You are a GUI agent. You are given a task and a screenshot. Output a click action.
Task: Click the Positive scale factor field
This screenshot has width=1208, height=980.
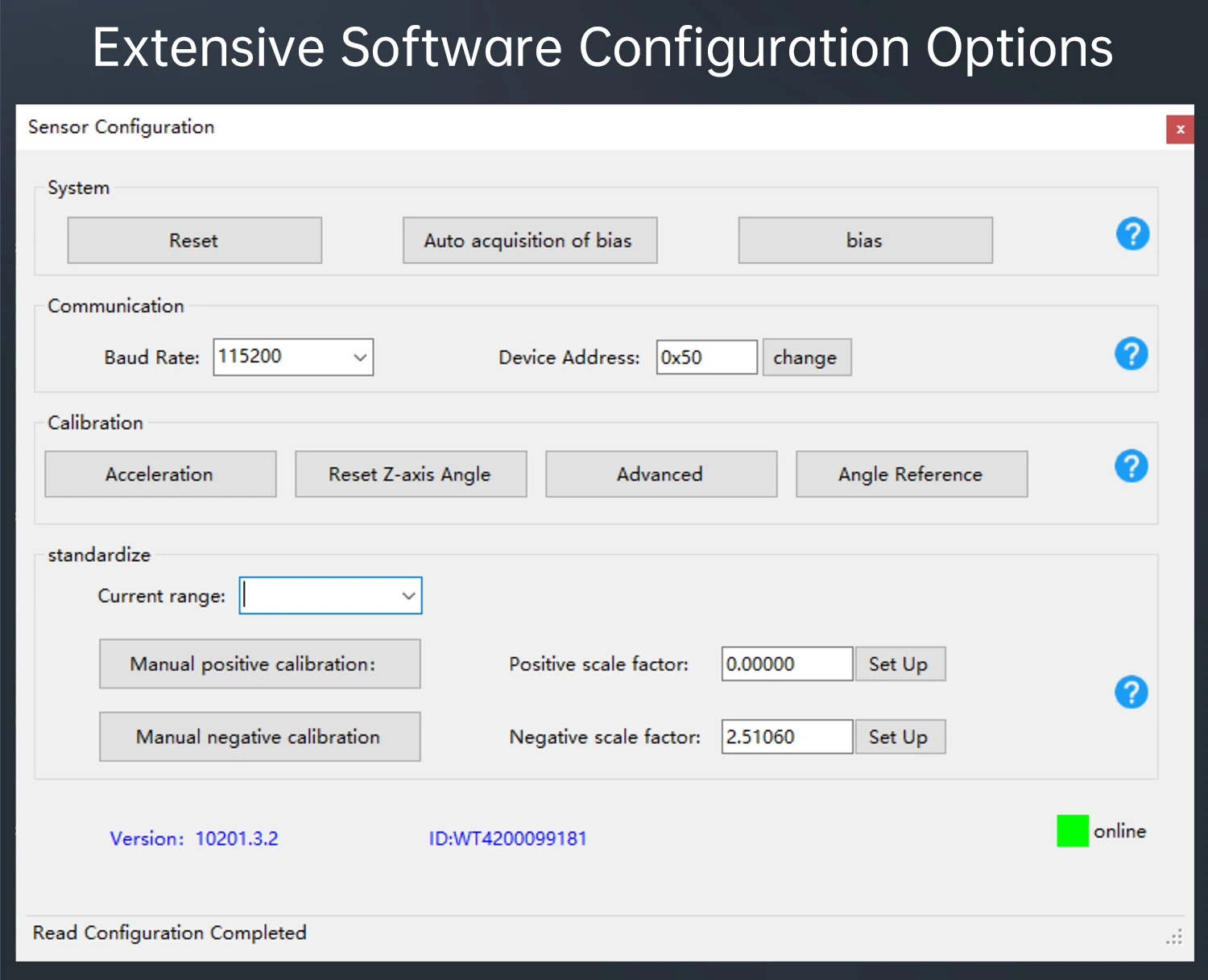(x=786, y=664)
